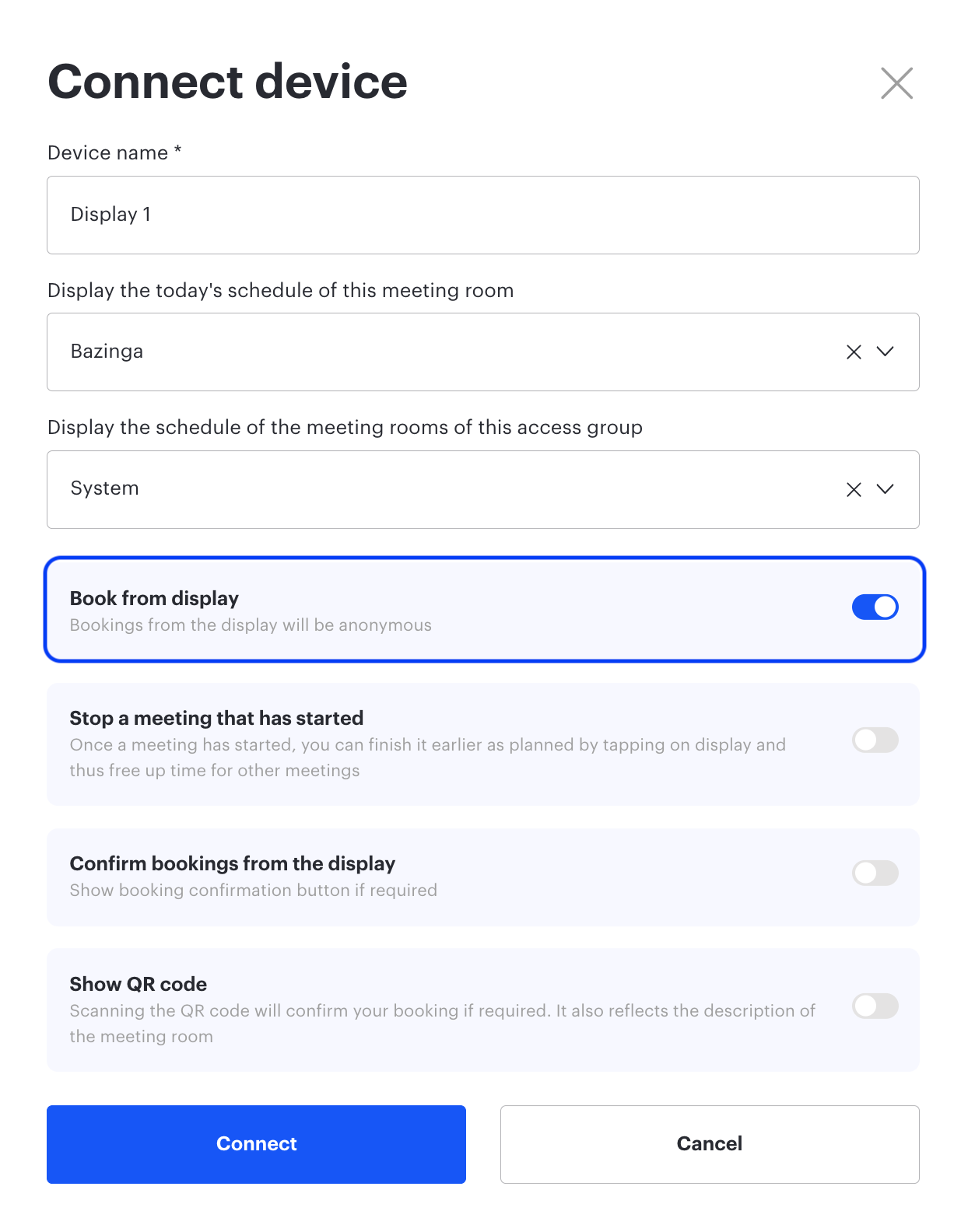Click the Show QR code heading

tap(139, 984)
